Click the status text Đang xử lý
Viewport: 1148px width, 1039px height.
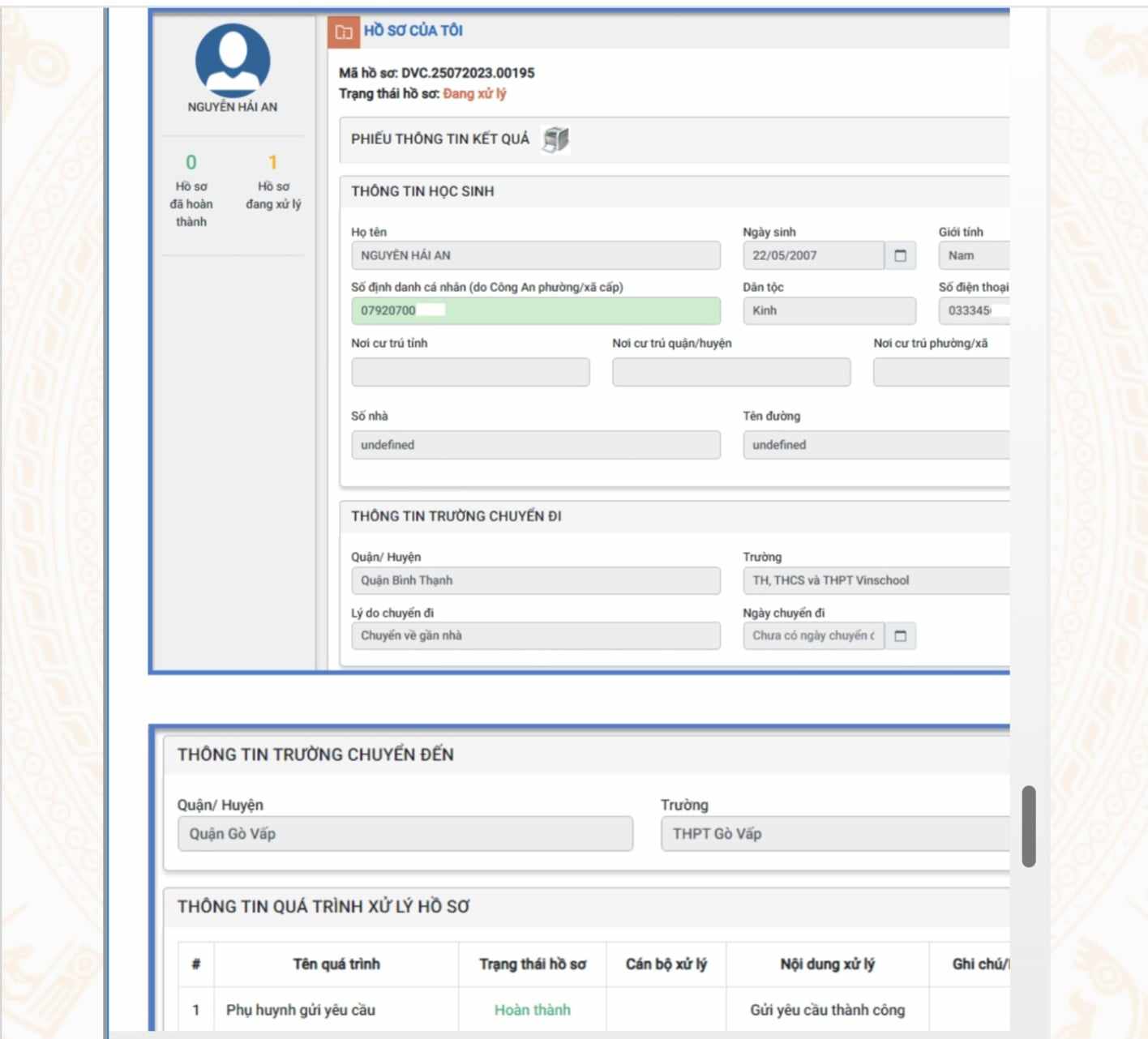(x=474, y=94)
